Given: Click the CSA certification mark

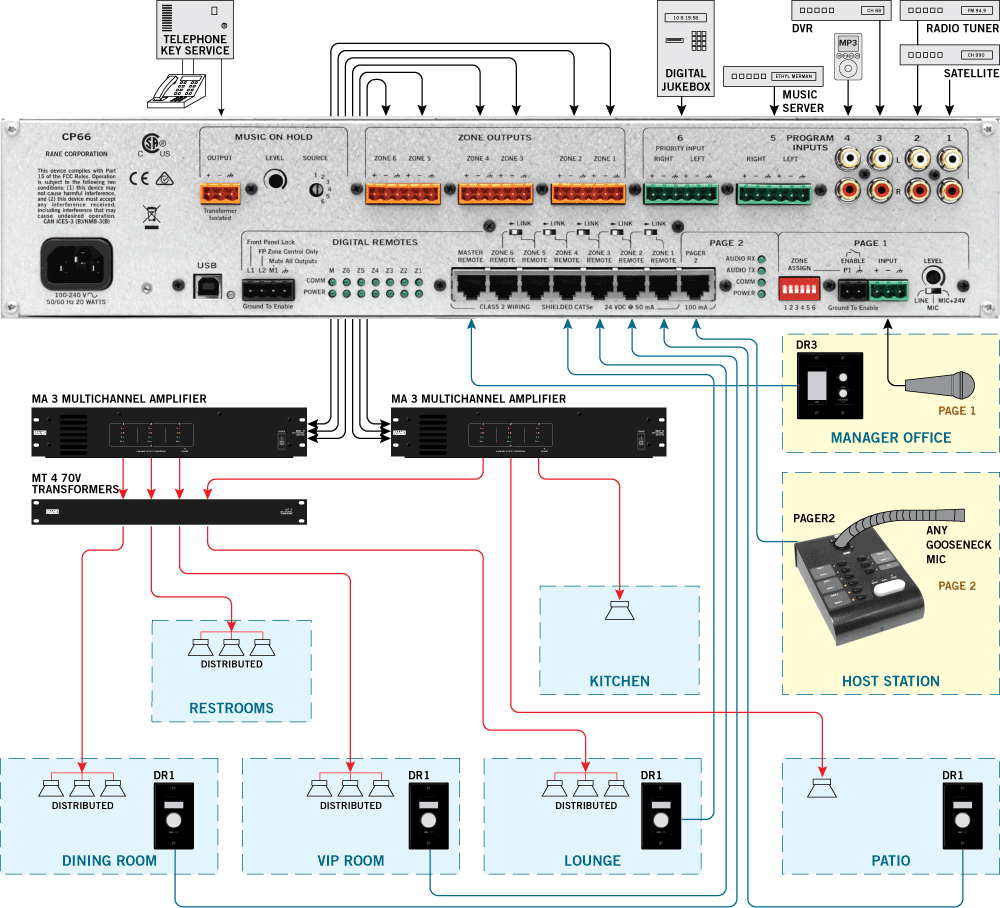Looking at the screenshot, I should pyautogui.click(x=154, y=145).
